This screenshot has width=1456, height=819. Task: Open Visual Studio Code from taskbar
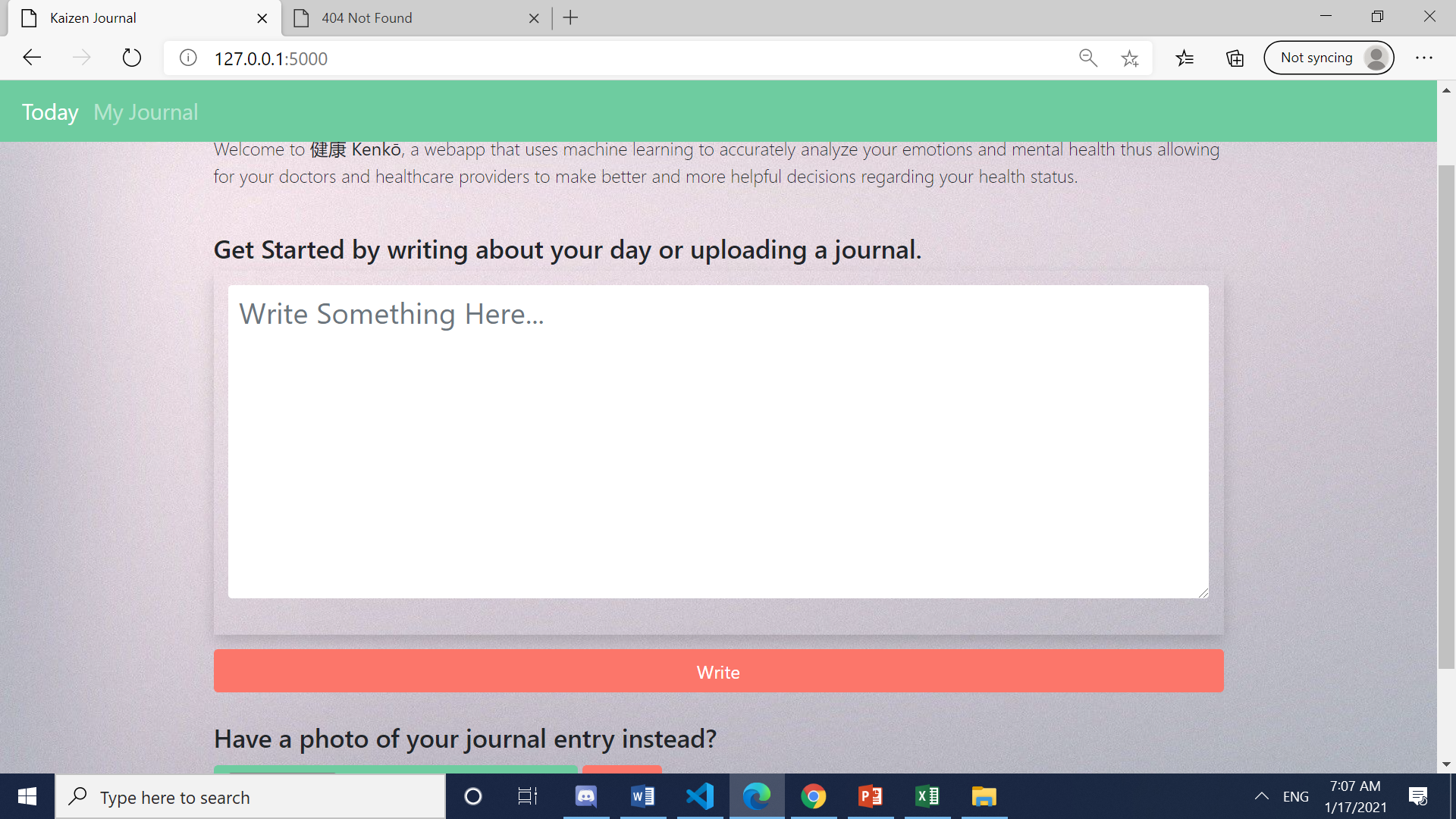[699, 796]
